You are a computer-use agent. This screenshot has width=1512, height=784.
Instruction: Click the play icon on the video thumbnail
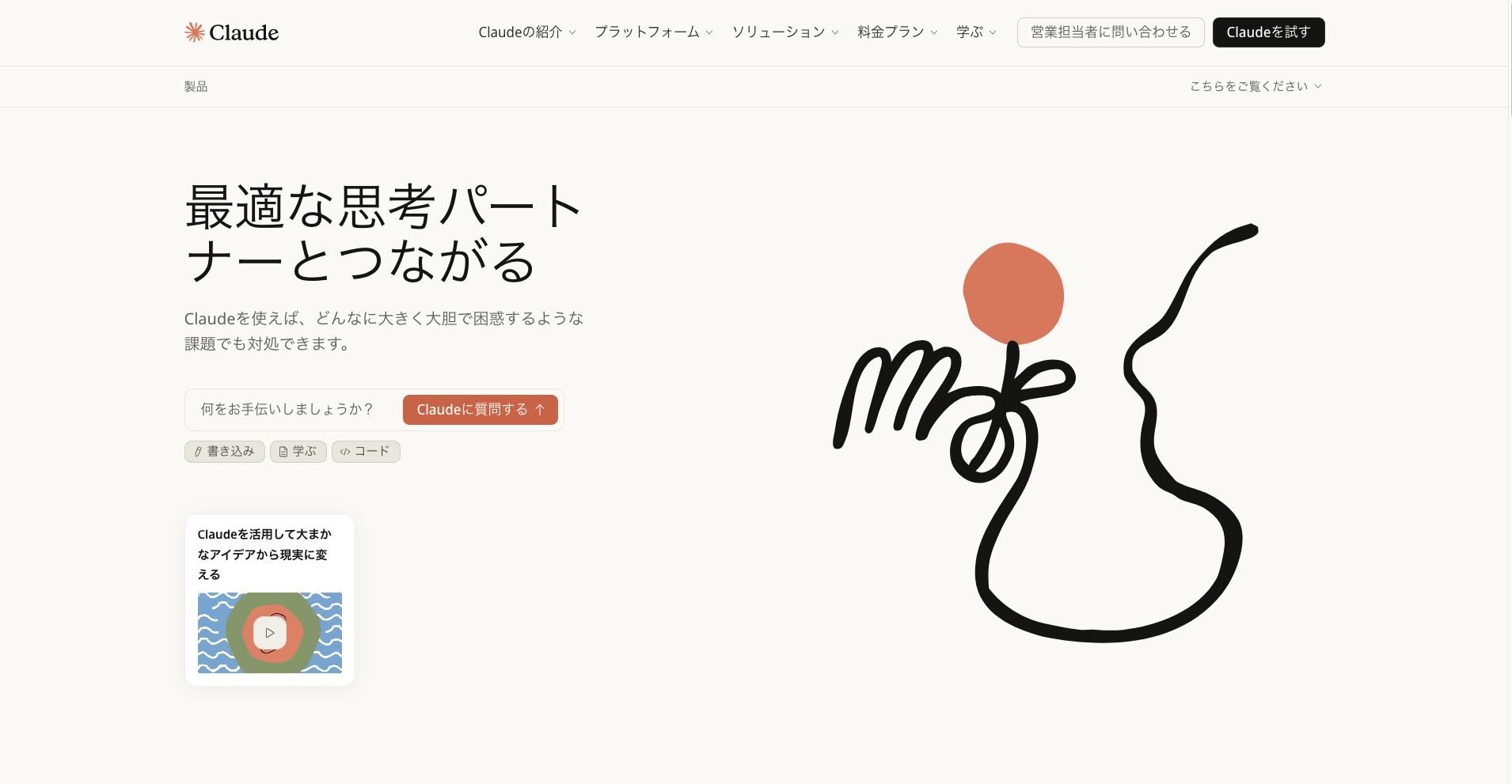(270, 632)
